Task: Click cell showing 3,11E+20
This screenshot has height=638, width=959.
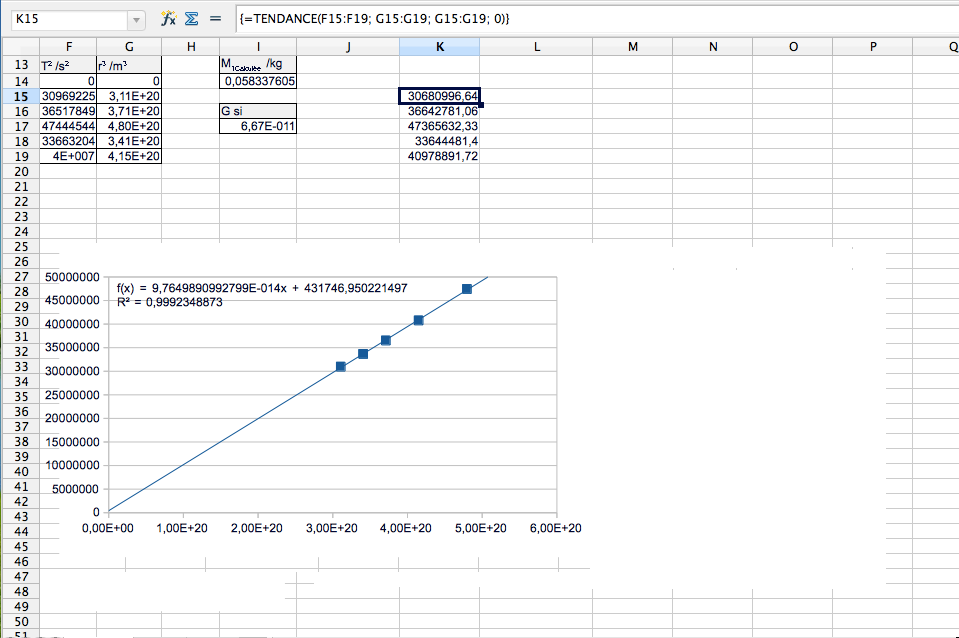Action: coord(129,96)
